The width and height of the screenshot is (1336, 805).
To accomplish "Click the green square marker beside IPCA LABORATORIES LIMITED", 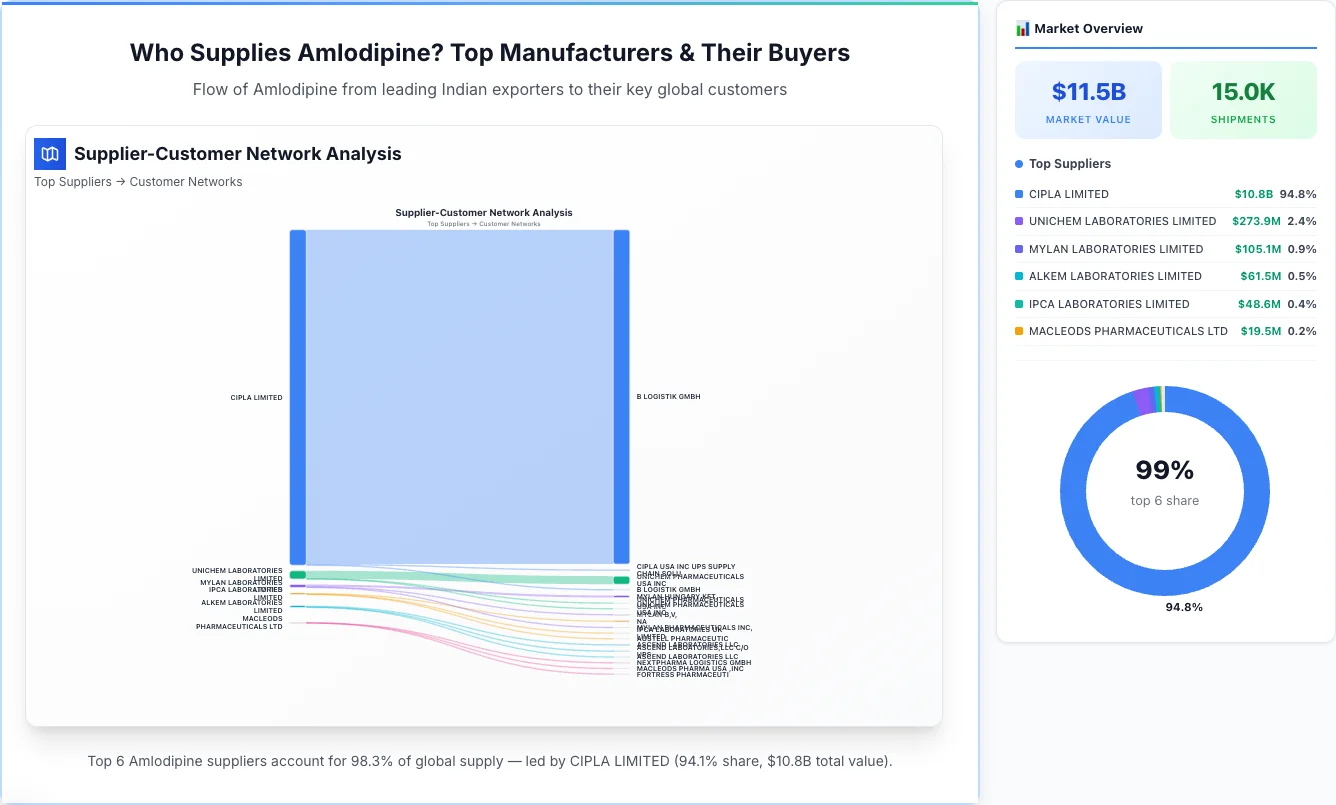I will click(1019, 303).
